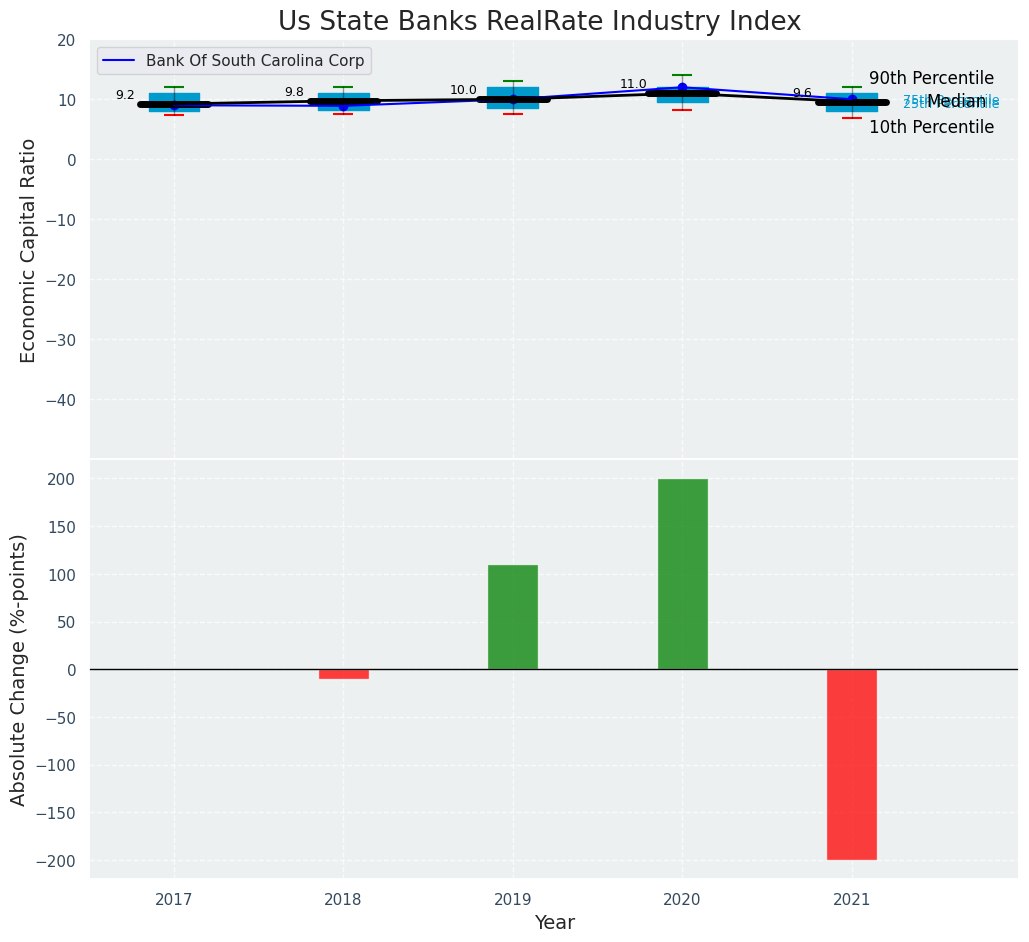Click the 2020 blue data point
Image resolution: width=1029 pixels, height=942 pixels.
[682, 87]
